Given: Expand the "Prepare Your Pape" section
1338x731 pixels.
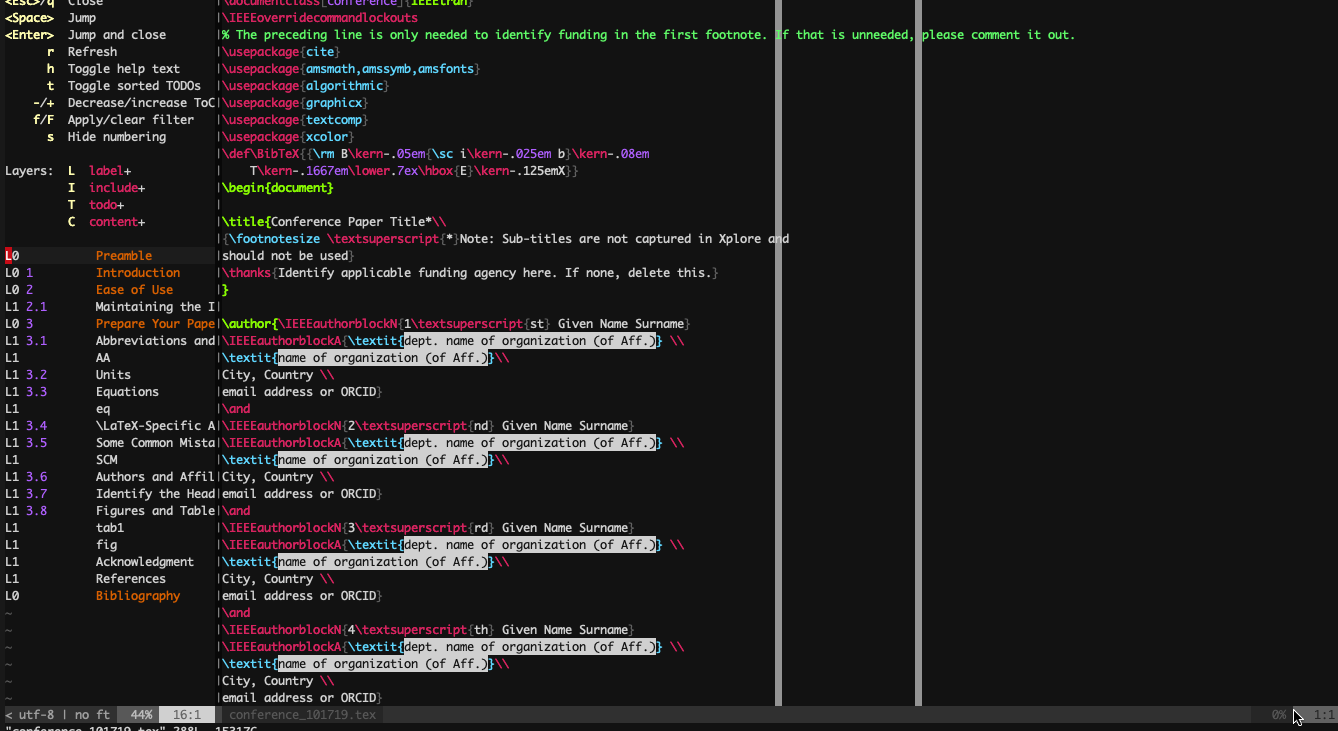Looking at the screenshot, I should [155, 323].
